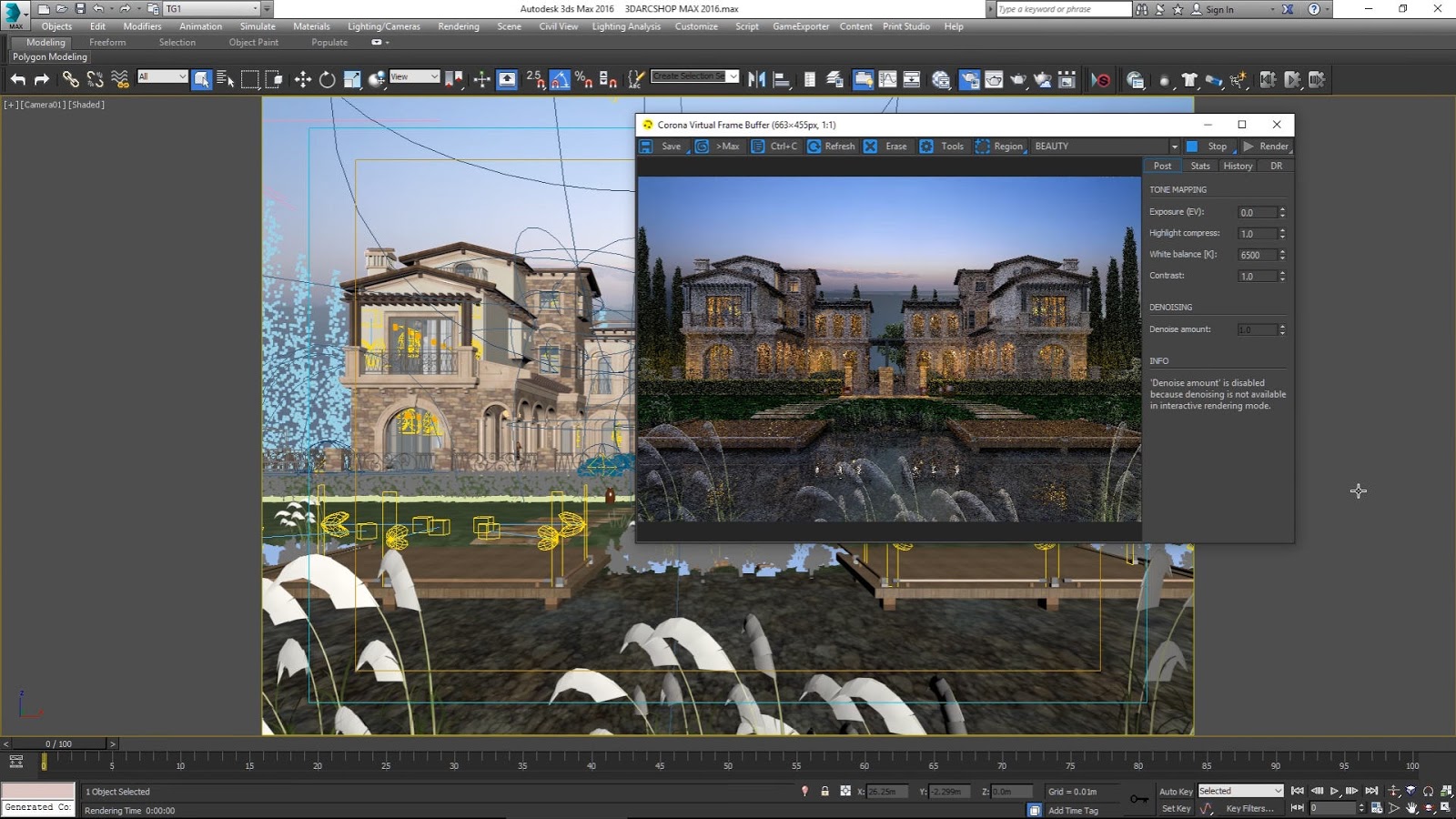1456x819 pixels.
Task: Switch to the History tab in Corona VFB
Action: (x=1237, y=166)
